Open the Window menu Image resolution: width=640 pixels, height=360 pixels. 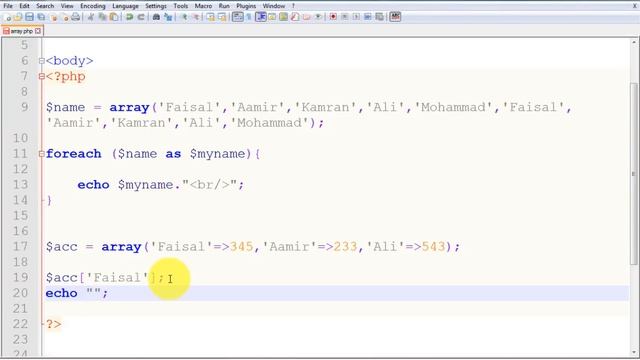pyautogui.click(x=273, y=6)
